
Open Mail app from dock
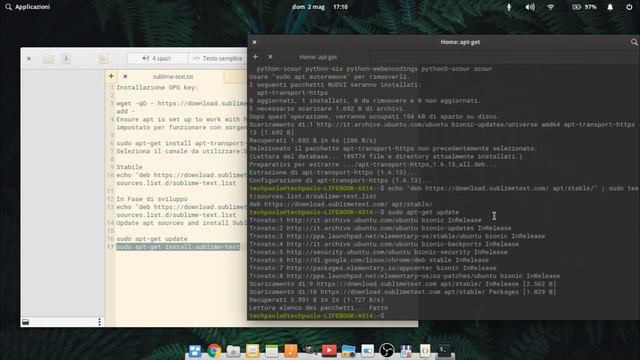(x=252, y=351)
